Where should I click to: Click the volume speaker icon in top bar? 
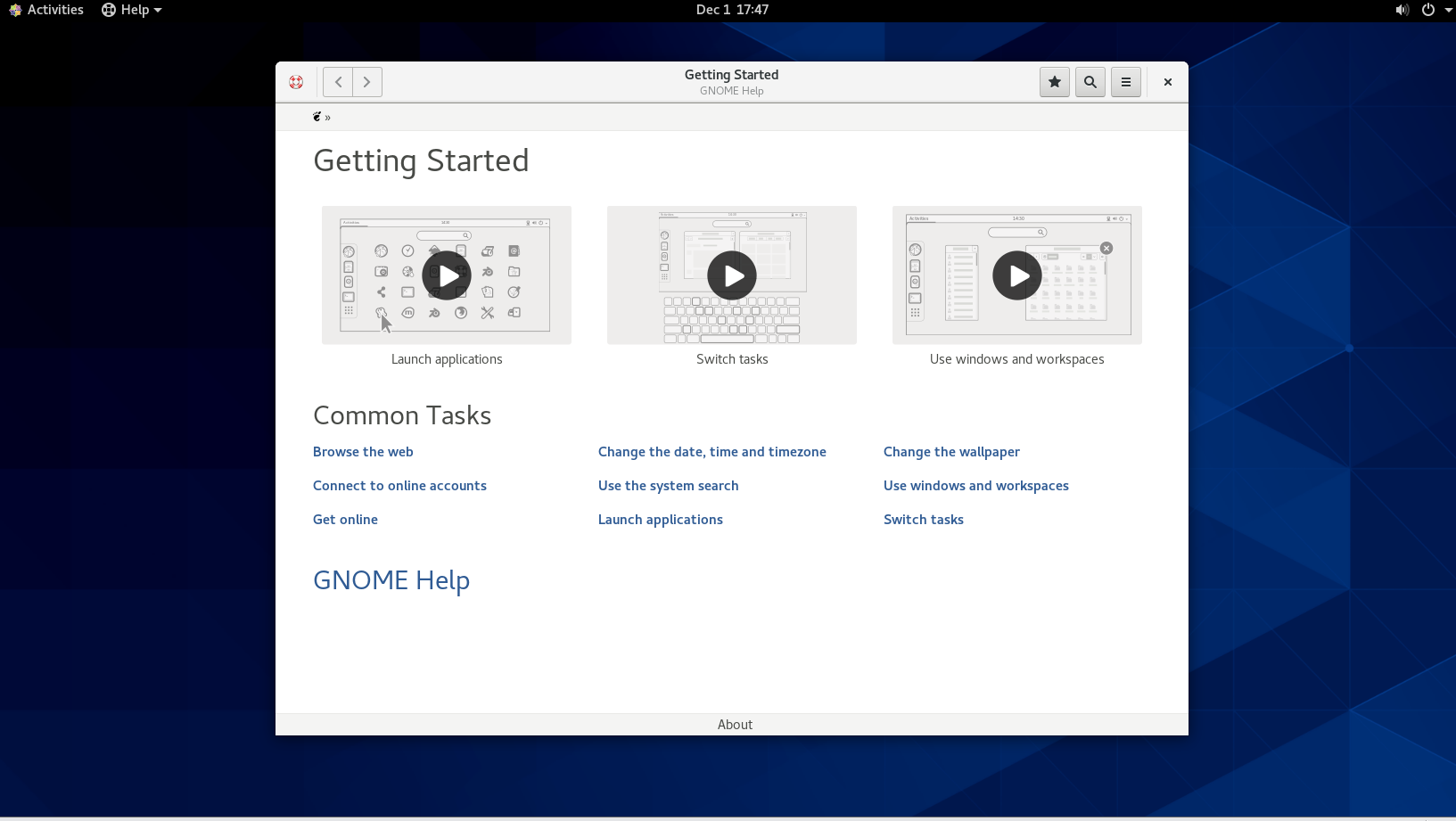(1402, 10)
